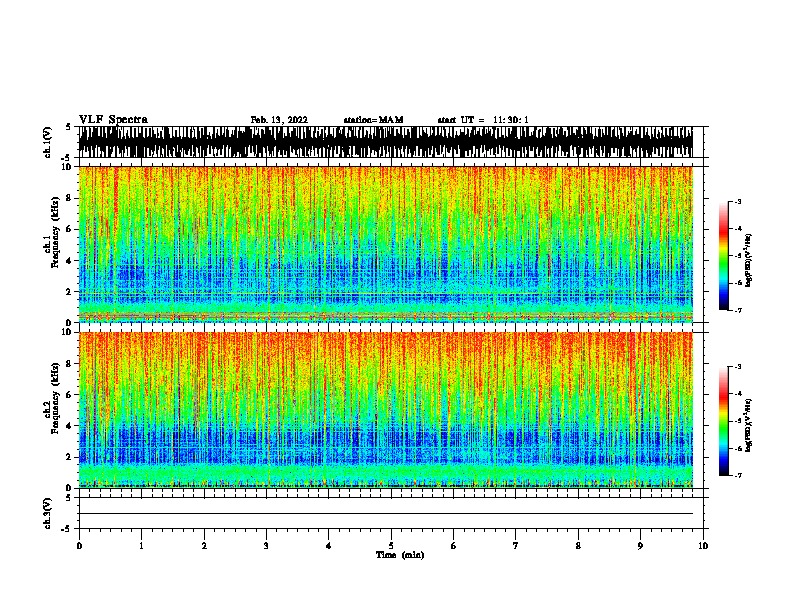Click the ch.1 spectrogram plot
The width and height of the screenshot is (792, 612).
(385, 244)
